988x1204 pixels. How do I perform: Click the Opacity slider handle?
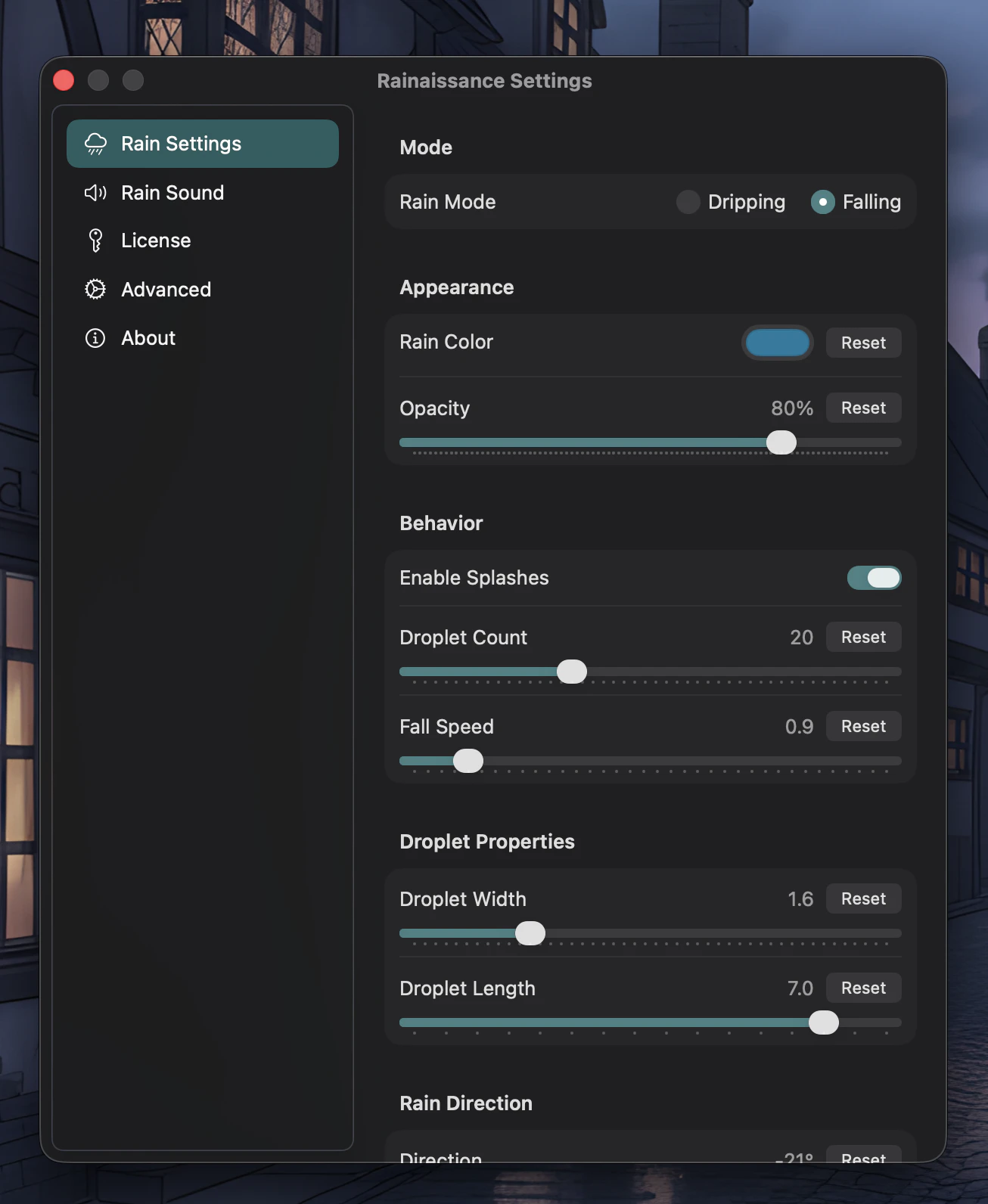781,442
